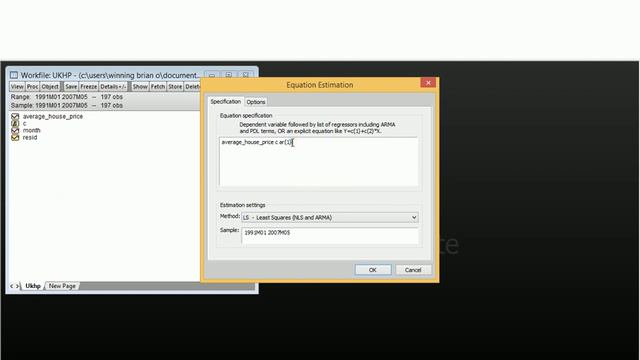
Task: Click the month series icon
Action: (15, 130)
